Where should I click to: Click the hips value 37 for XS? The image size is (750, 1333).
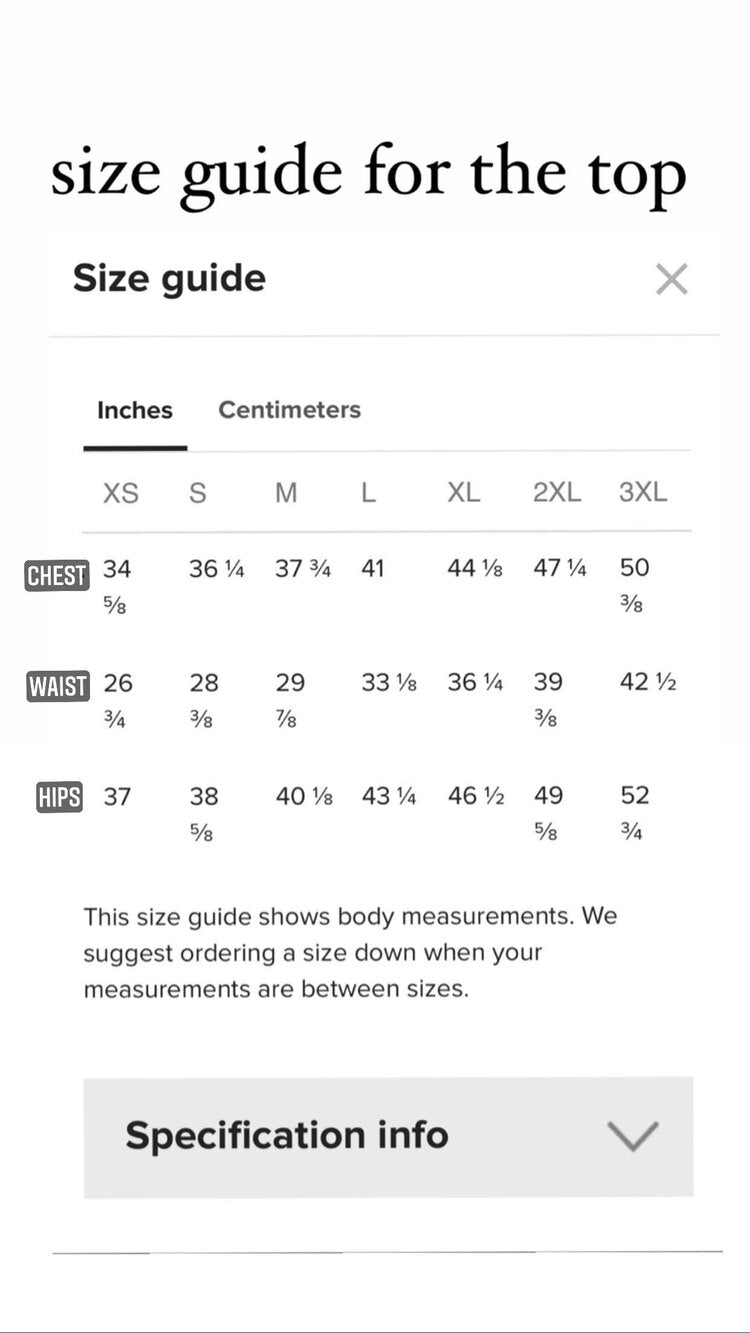pyautogui.click(x=117, y=796)
